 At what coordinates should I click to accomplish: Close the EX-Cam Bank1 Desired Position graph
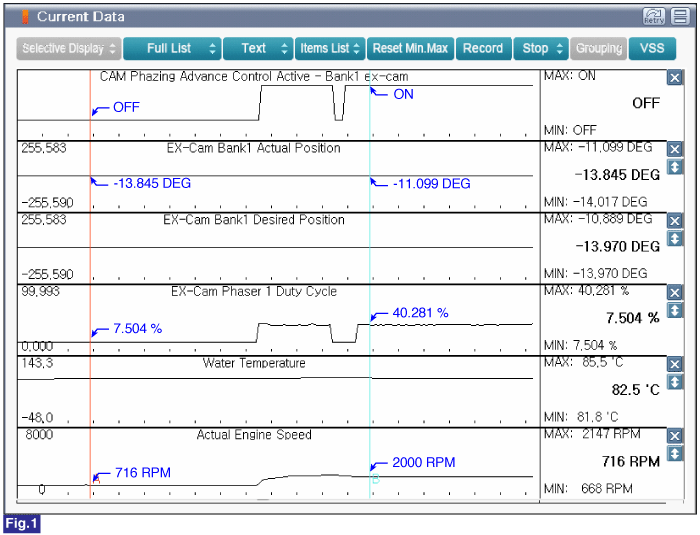point(674,221)
